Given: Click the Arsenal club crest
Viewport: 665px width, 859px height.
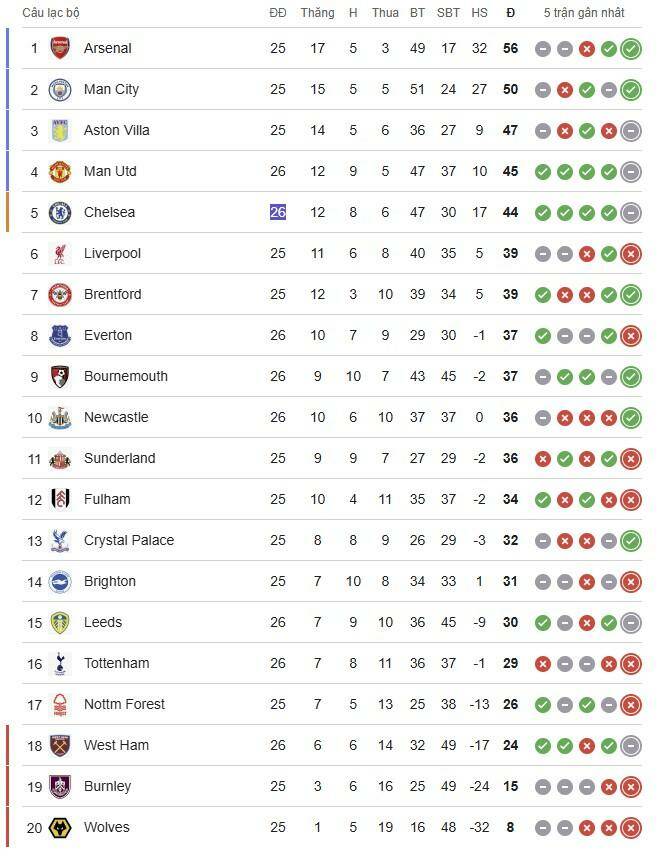Looking at the screenshot, I should tap(61, 48).
